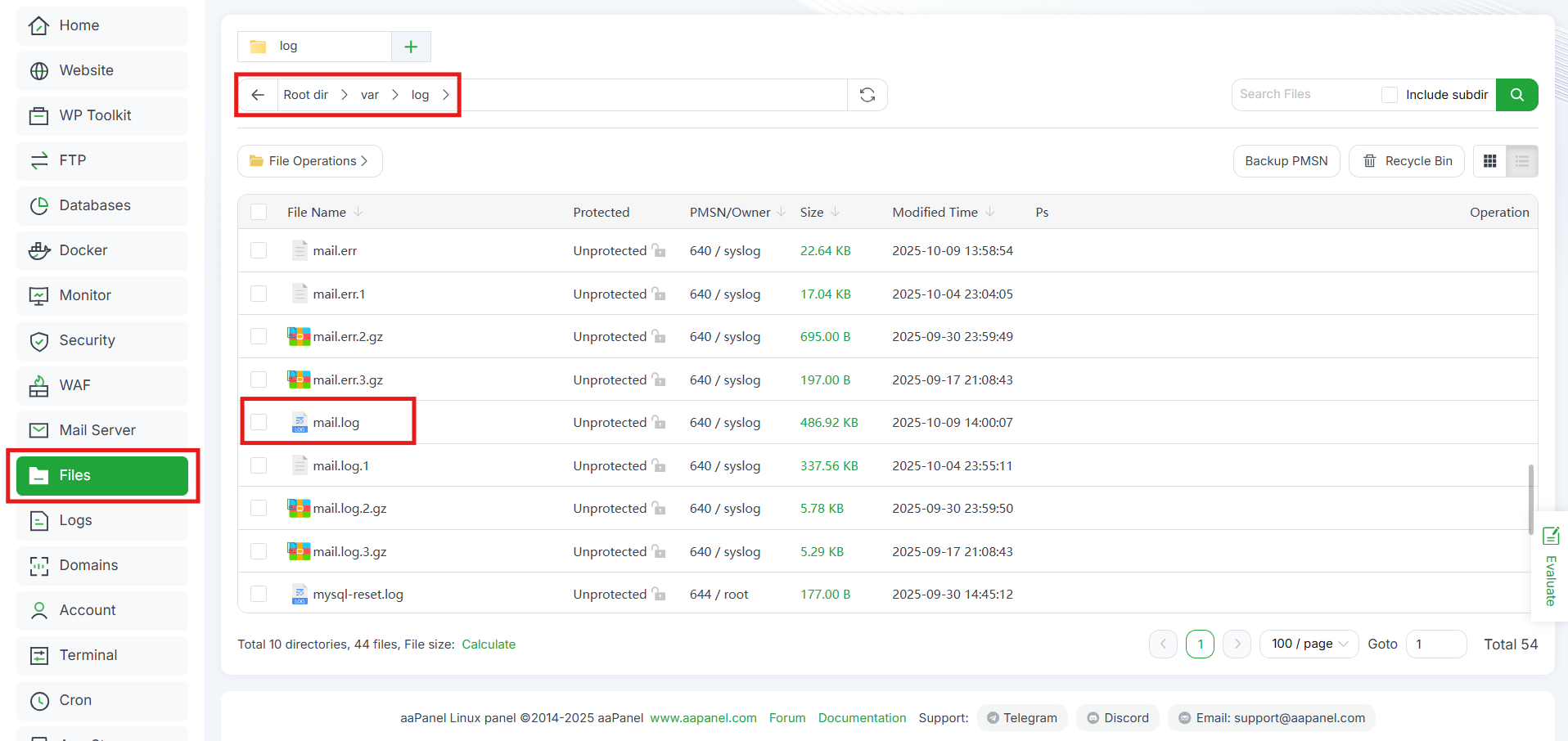Sort by File Name column arrow
1568x741 pixels.
click(x=358, y=212)
